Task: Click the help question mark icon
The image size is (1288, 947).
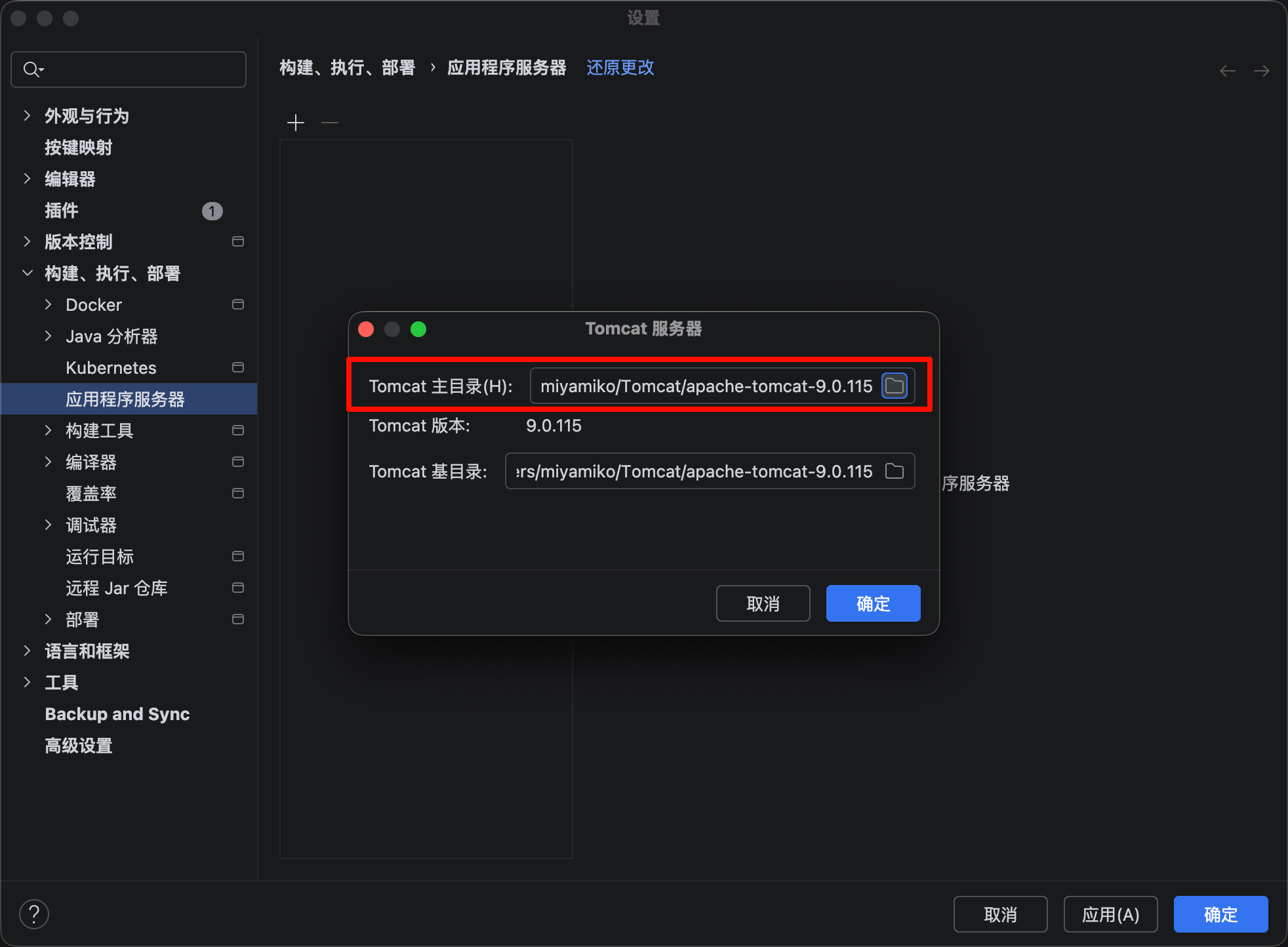Action: (x=34, y=914)
